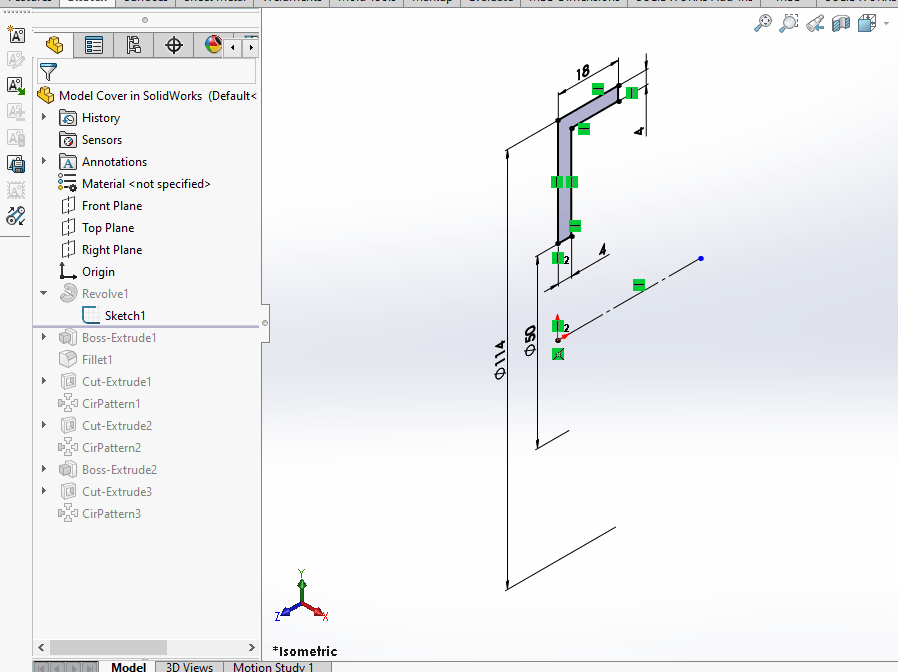This screenshot has height=672, width=898.
Task: Collapse the Revolve1 feature
Action: (x=44, y=294)
